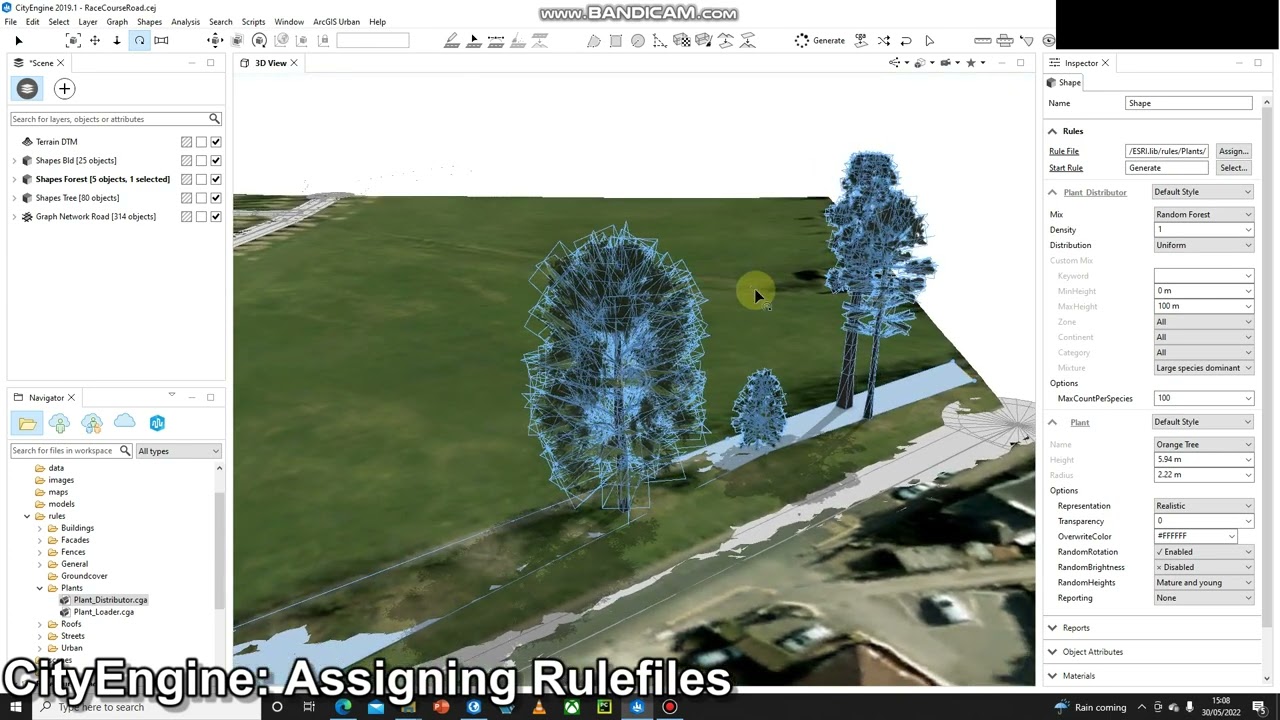Toggle lock box of Terrain DTM layer
This screenshot has width=1280, height=720.
pyautogui.click(x=201, y=142)
